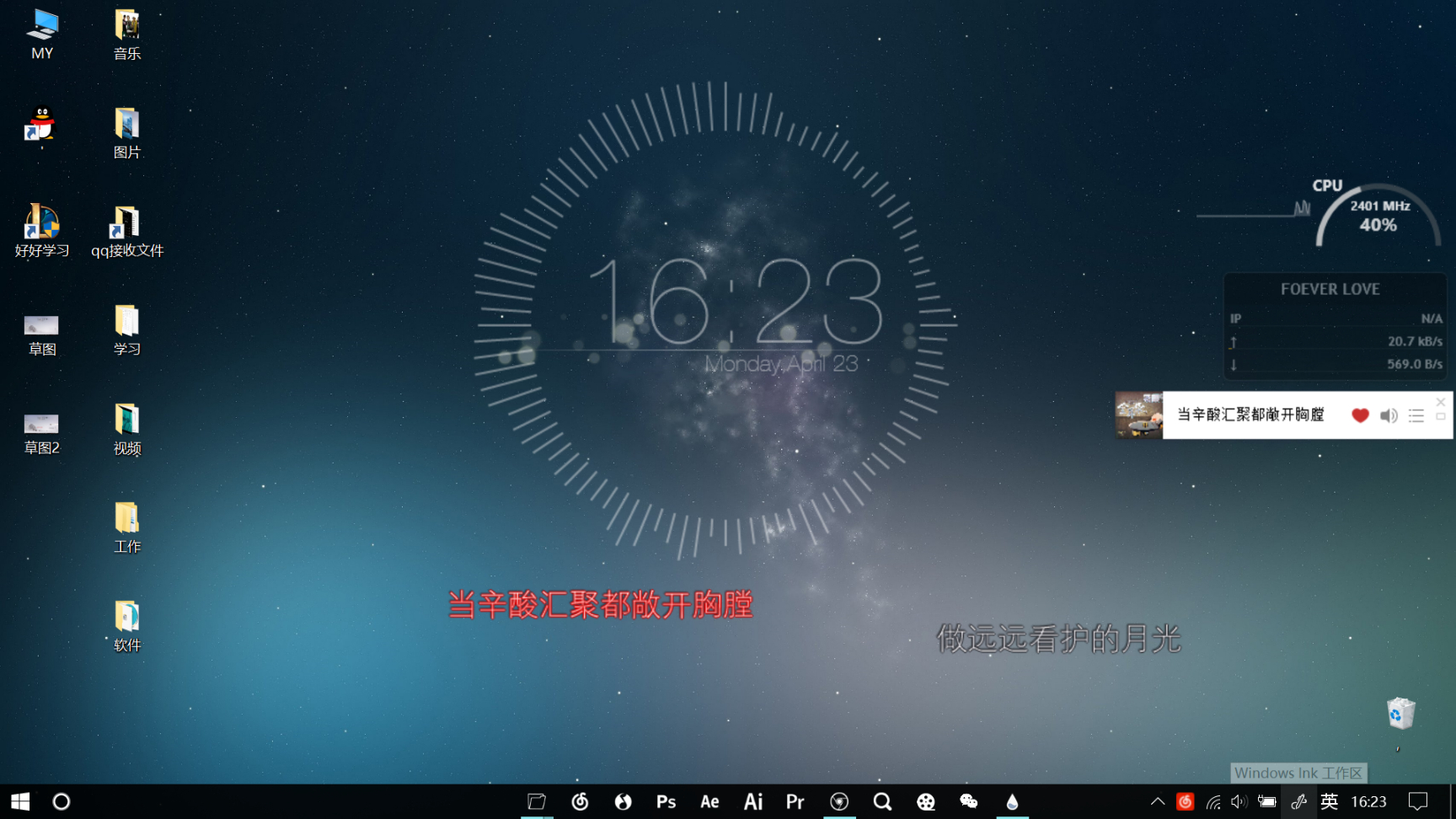This screenshot has width=1456, height=819.
Task: Click the IP N/A value in network widget
Action: pos(1432,318)
